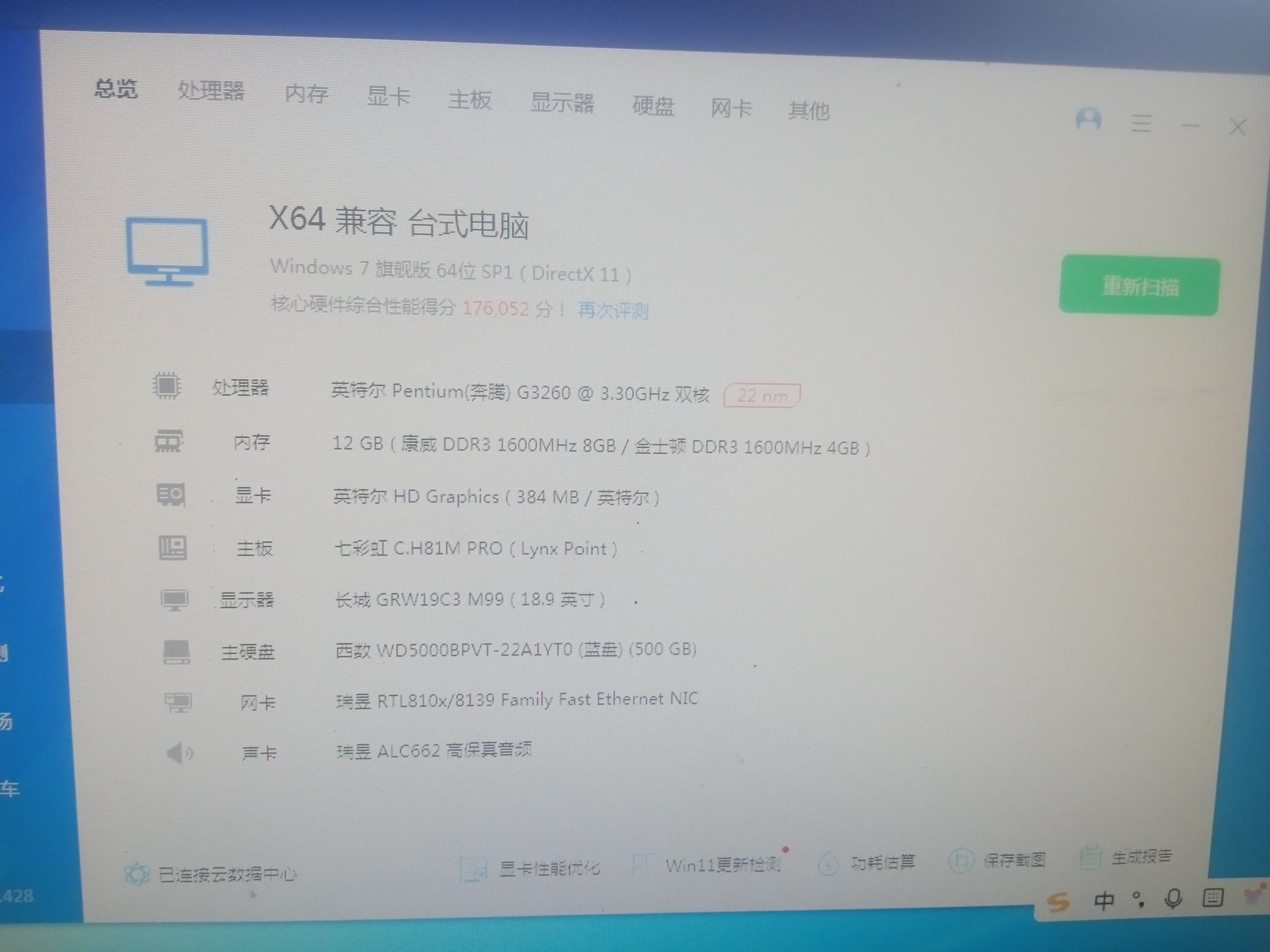This screenshot has width=1270, height=952.
Task: Click the Windows 7 旗舰版 system text
Action: tap(451, 270)
